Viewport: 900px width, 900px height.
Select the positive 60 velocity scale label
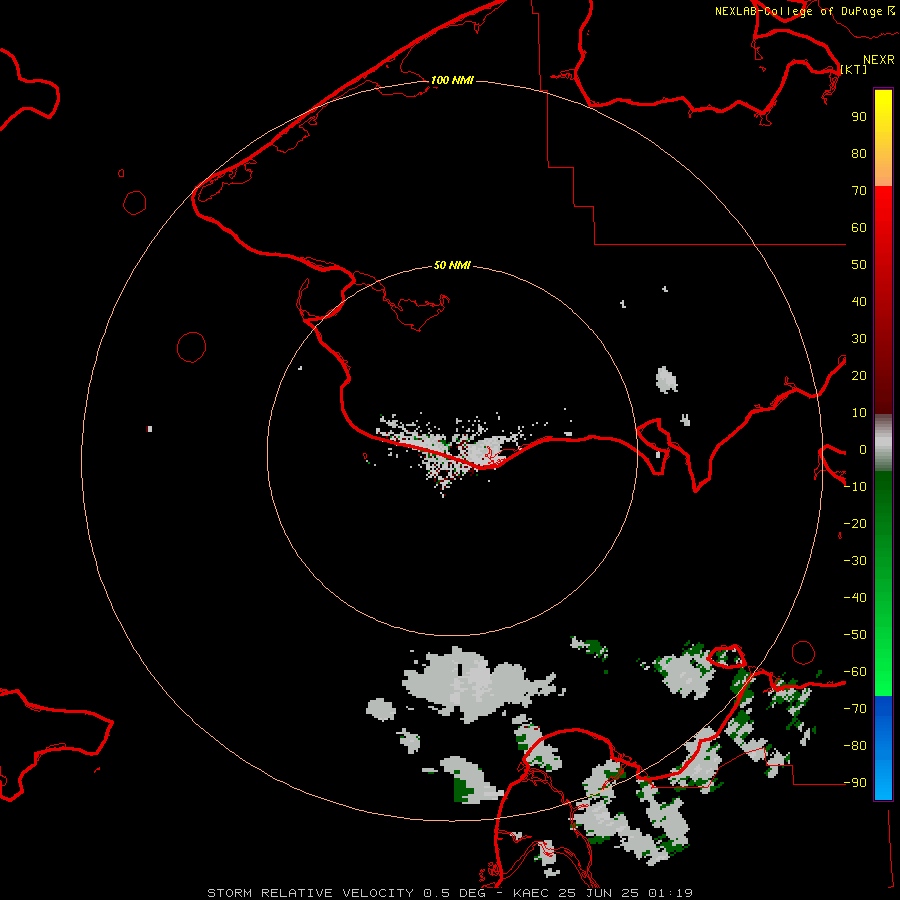coord(859,227)
